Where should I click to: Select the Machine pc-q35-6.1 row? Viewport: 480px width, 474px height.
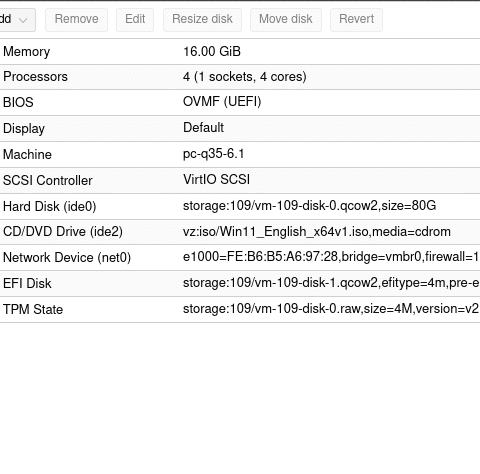click(240, 154)
